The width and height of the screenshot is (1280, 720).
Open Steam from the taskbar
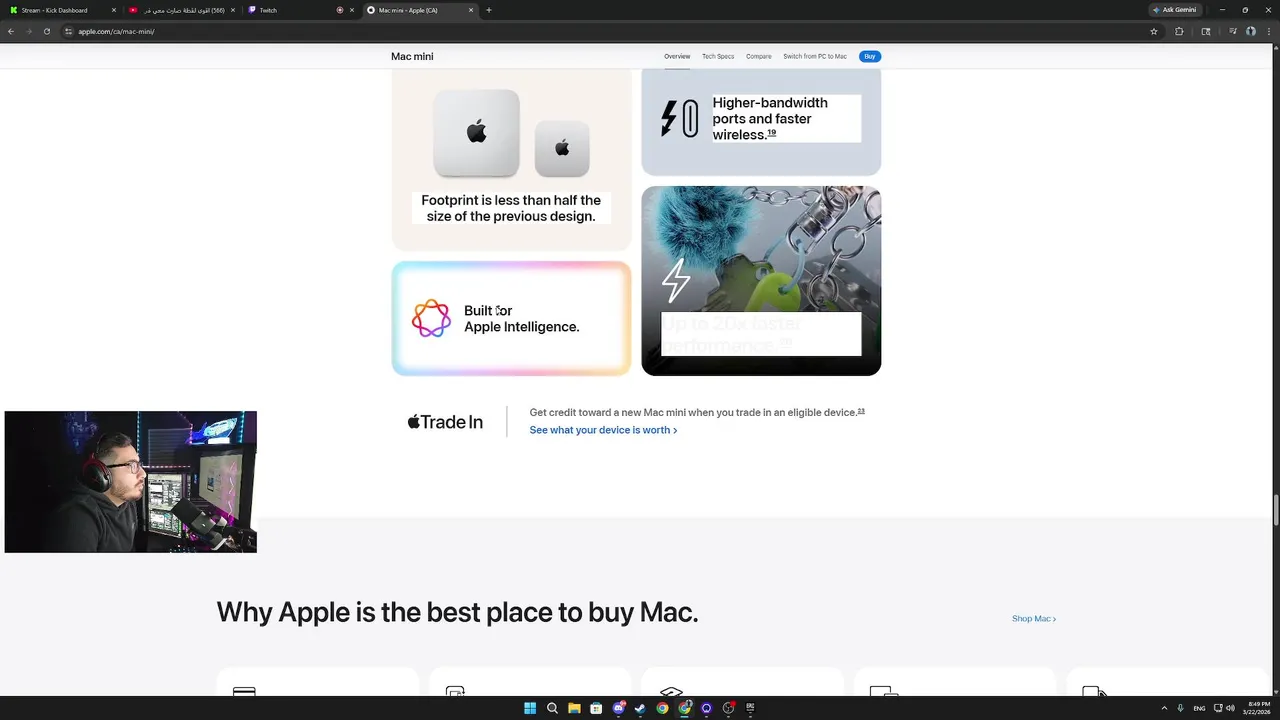pos(640,708)
